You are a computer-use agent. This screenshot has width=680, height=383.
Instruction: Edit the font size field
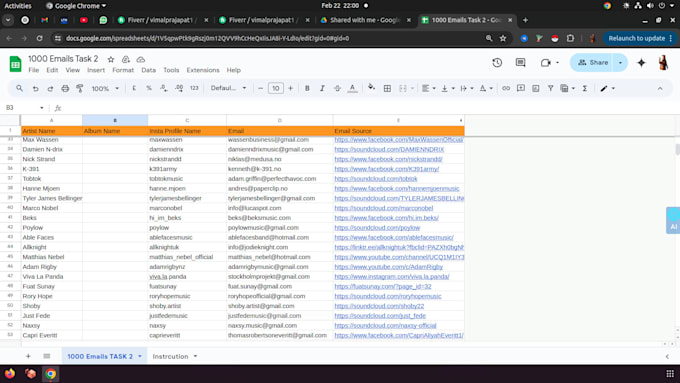pos(275,88)
